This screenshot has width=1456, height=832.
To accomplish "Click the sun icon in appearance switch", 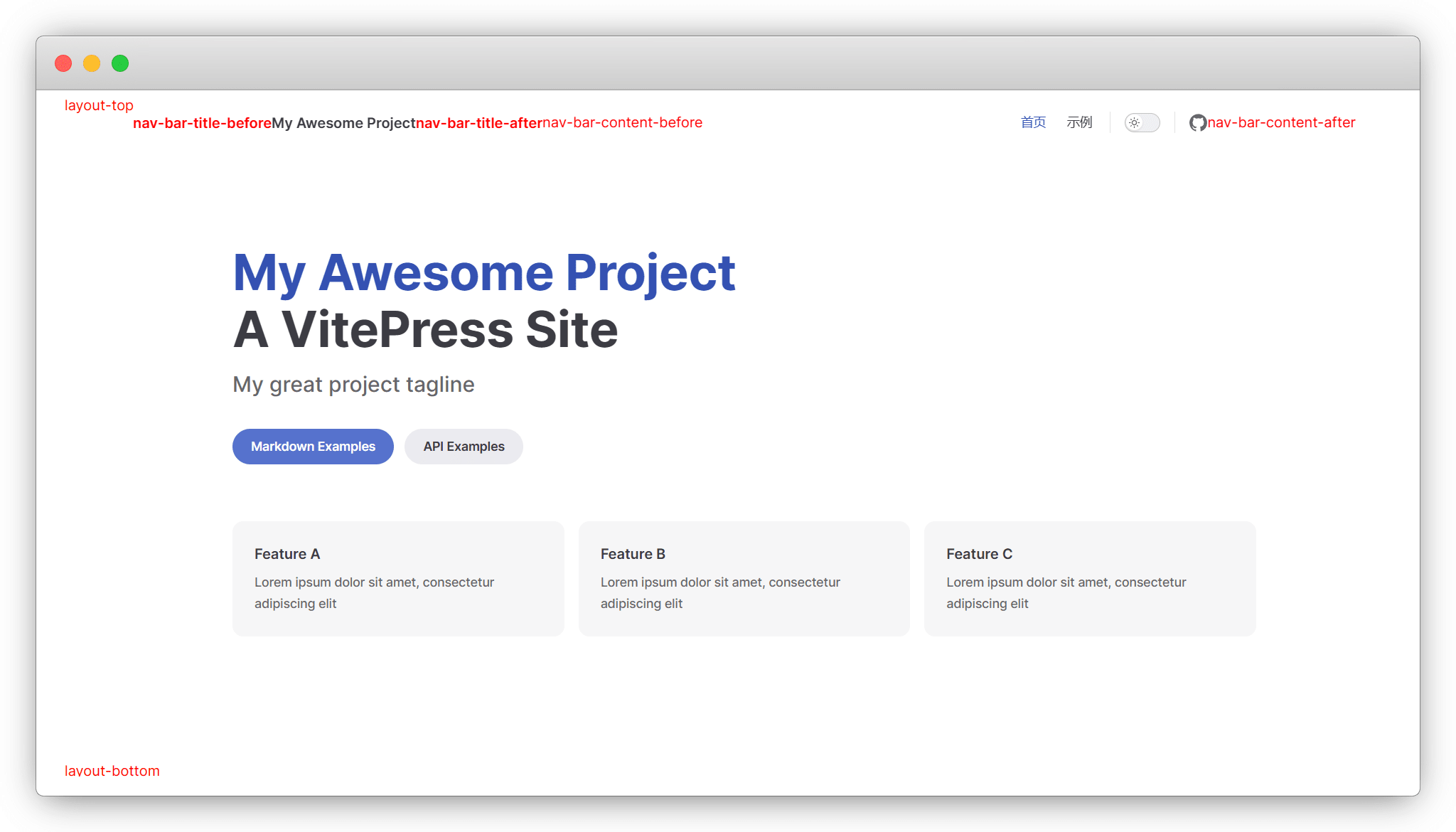I will 1135,123.
